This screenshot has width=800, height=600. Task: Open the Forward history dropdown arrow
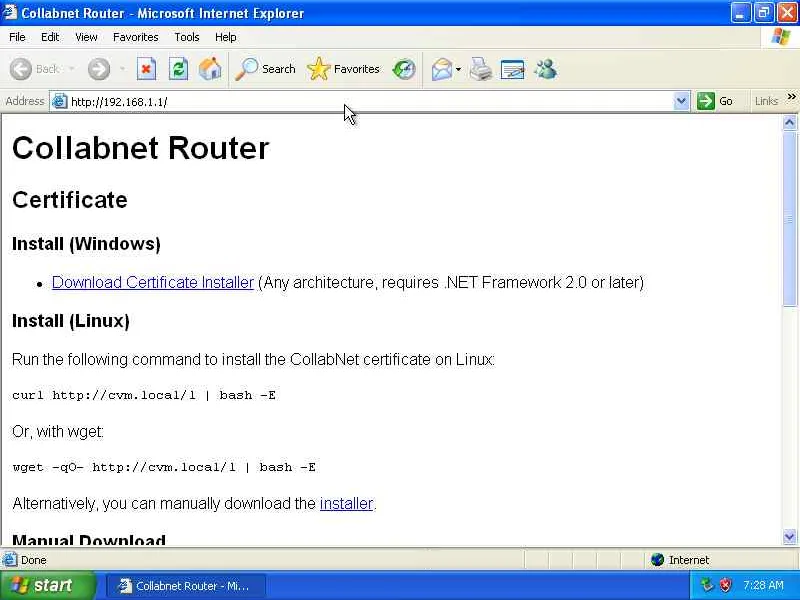coord(122,69)
